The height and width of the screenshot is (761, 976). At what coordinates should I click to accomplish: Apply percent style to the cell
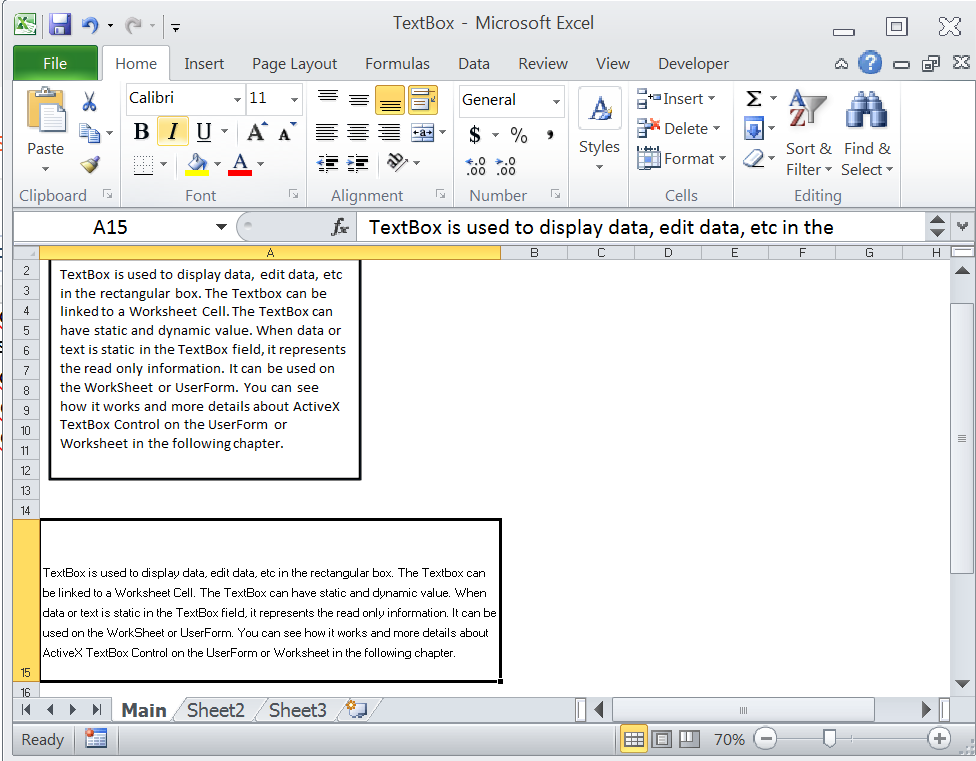(x=518, y=134)
